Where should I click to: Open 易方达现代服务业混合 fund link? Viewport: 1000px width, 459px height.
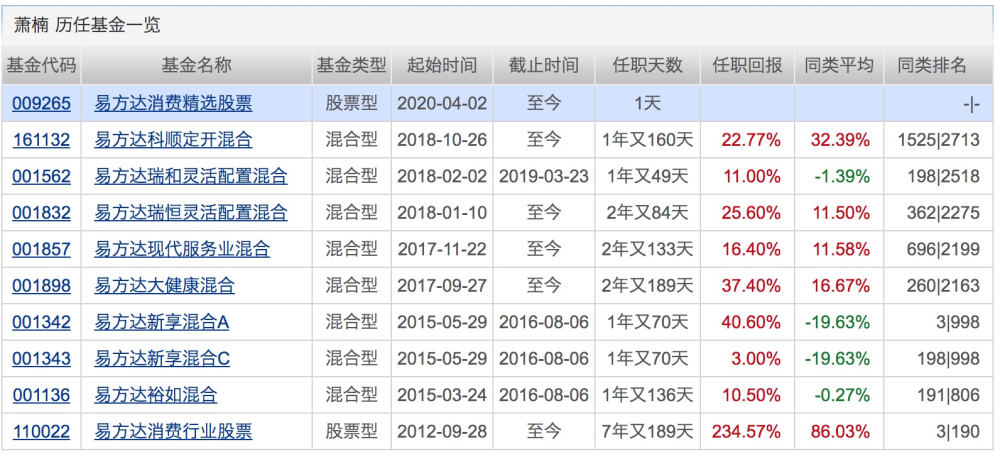(182, 249)
